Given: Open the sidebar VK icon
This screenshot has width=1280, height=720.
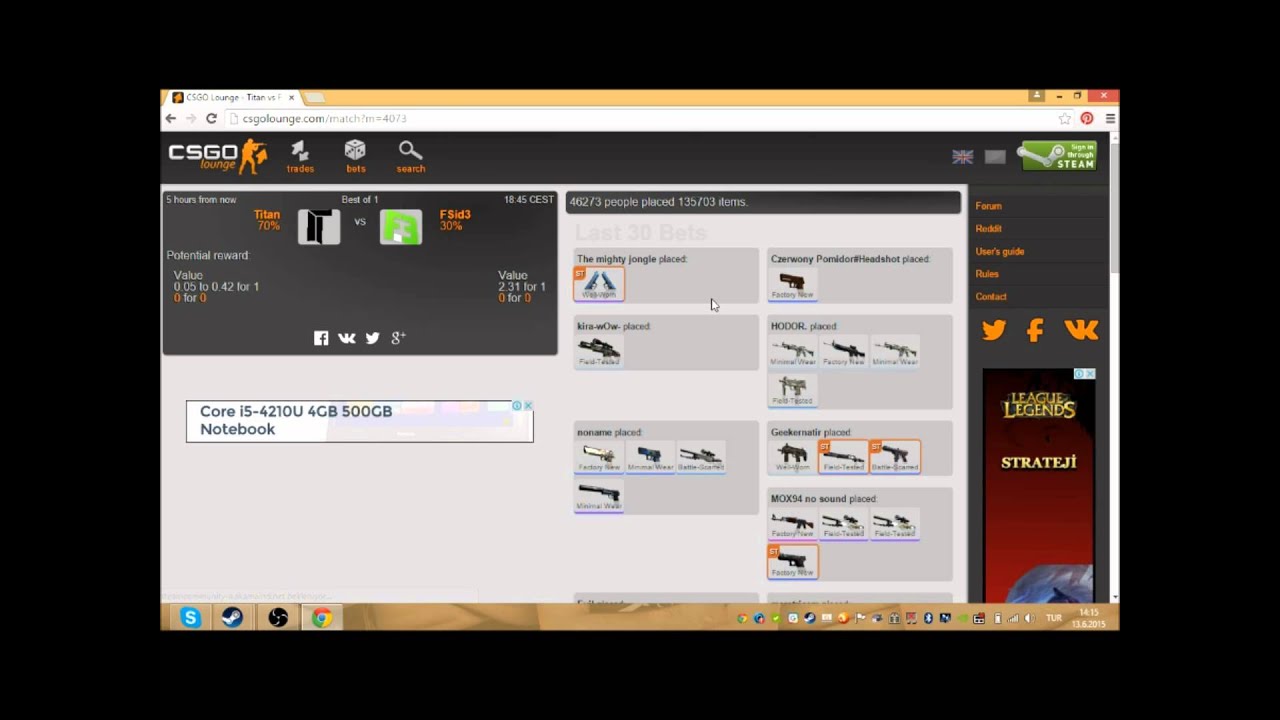Looking at the screenshot, I should [x=1081, y=330].
